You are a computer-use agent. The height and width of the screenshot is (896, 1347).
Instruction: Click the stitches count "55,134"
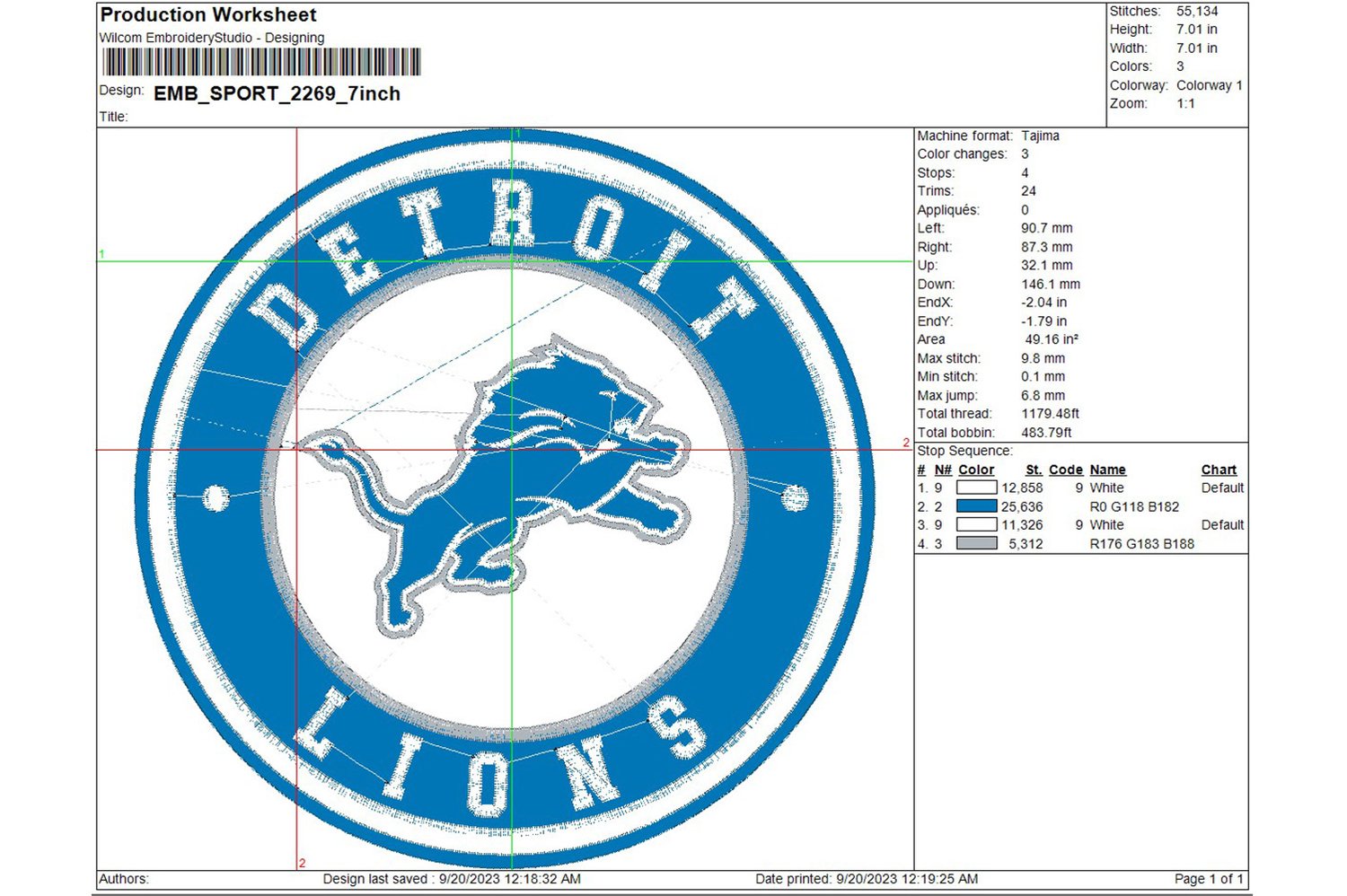pos(1197,11)
